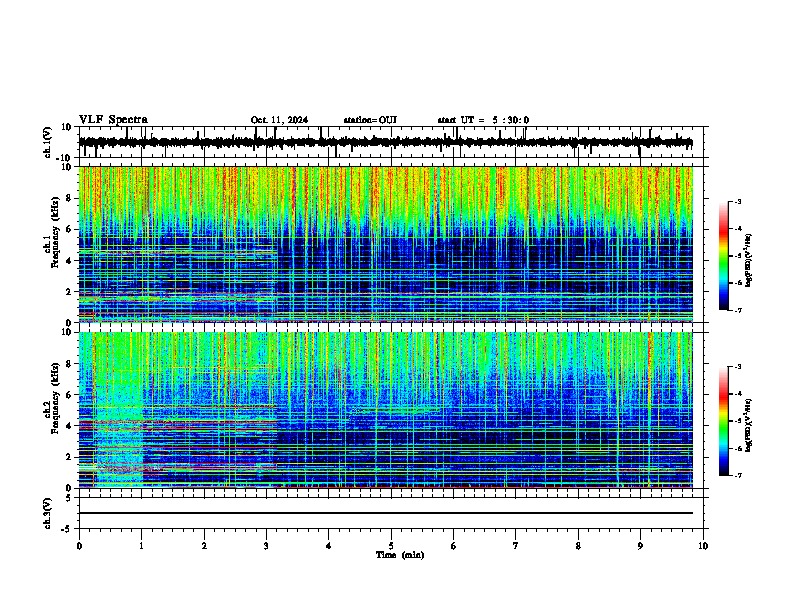Select the ch.2 "Frequency (kHz)" axis label
The width and height of the screenshot is (792, 612).
coord(55,398)
